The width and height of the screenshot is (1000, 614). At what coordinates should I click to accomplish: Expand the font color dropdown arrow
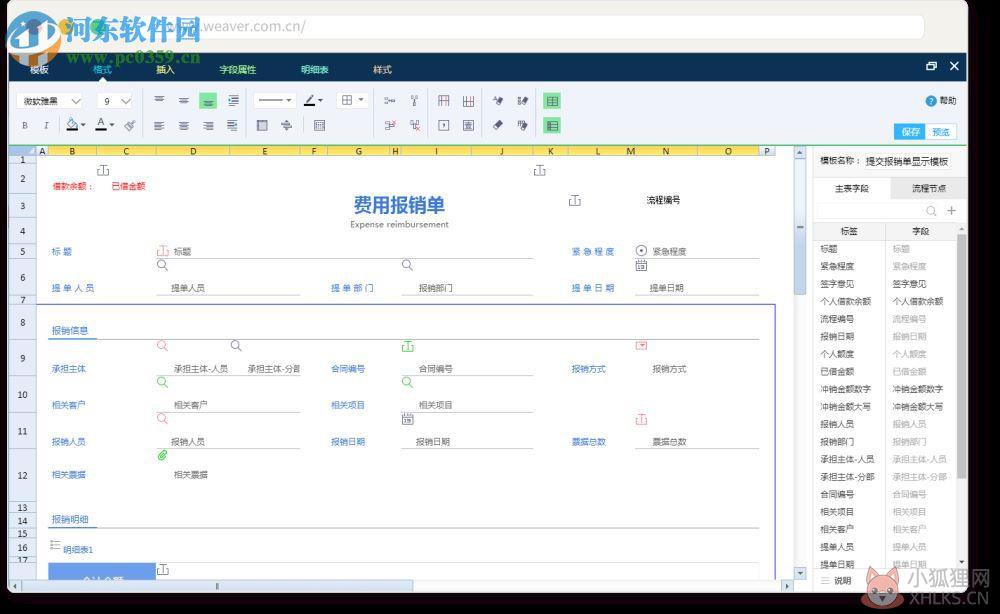pyautogui.click(x=112, y=126)
